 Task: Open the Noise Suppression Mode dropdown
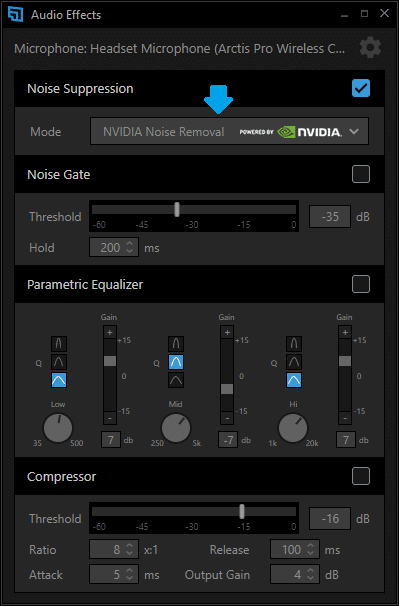pos(229,131)
